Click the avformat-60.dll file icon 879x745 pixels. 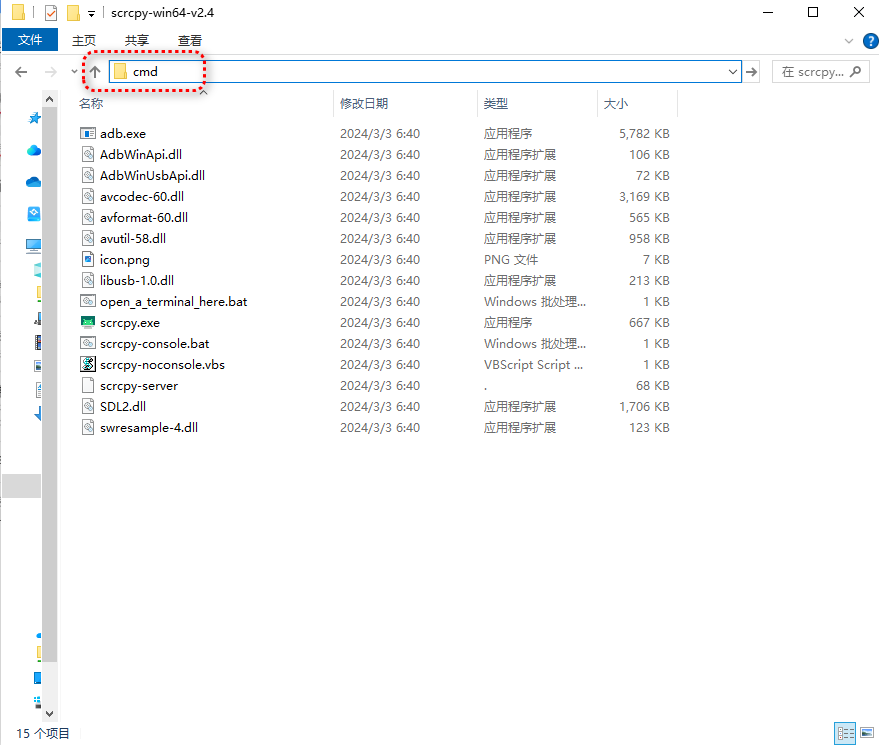click(88, 218)
